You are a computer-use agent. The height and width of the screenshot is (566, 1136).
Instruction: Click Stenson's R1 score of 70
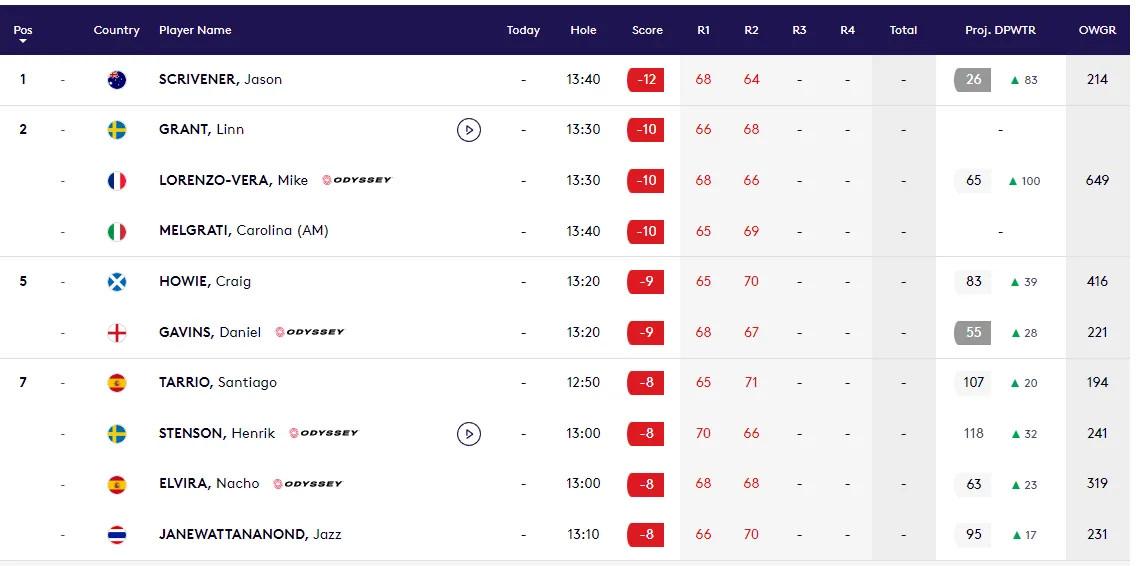[703, 433]
